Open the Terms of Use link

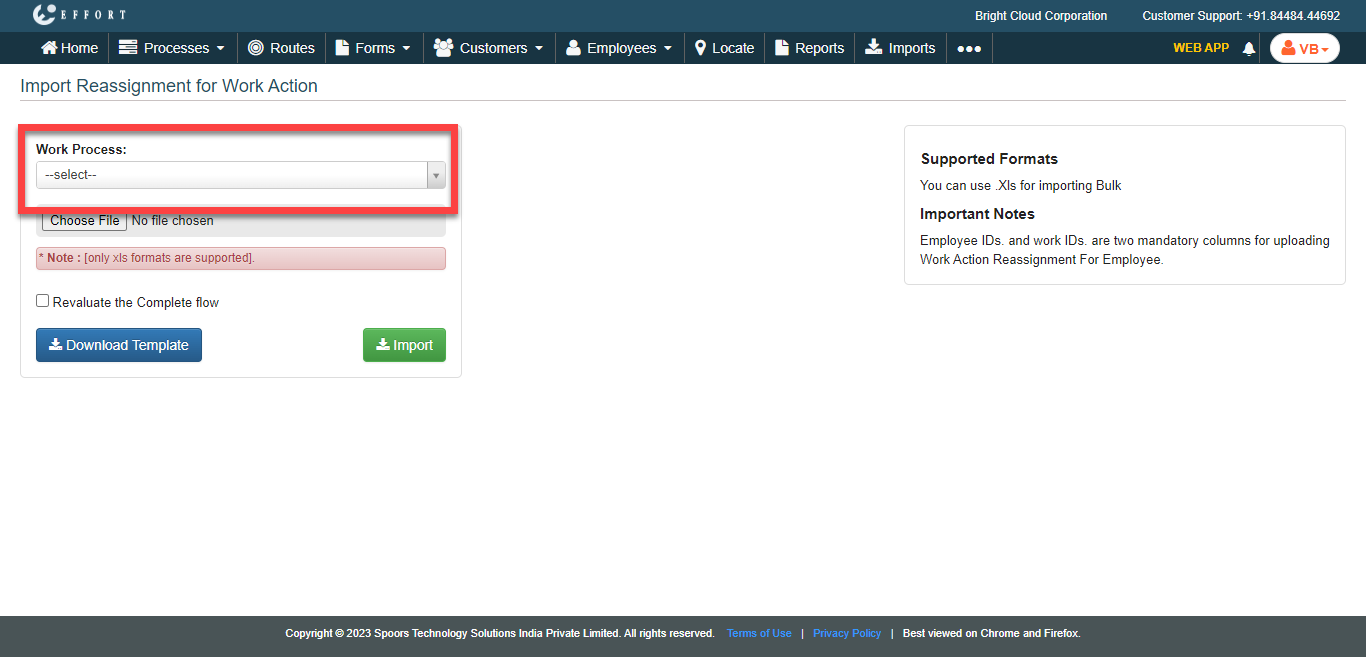point(759,633)
